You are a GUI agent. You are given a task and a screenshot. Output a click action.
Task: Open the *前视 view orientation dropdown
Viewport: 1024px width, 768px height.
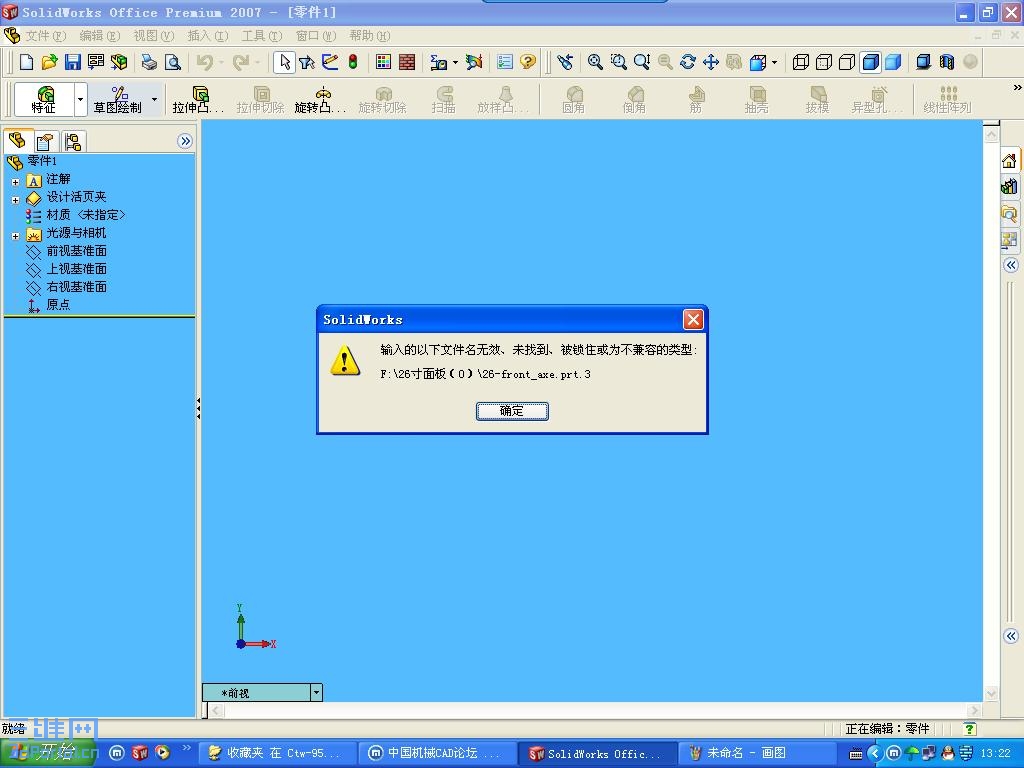[316, 692]
